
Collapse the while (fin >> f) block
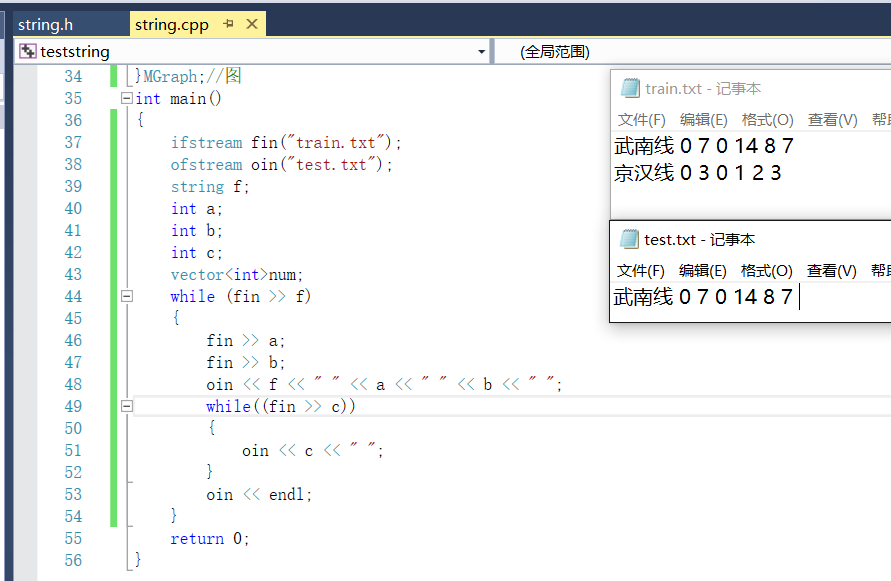pos(127,296)
